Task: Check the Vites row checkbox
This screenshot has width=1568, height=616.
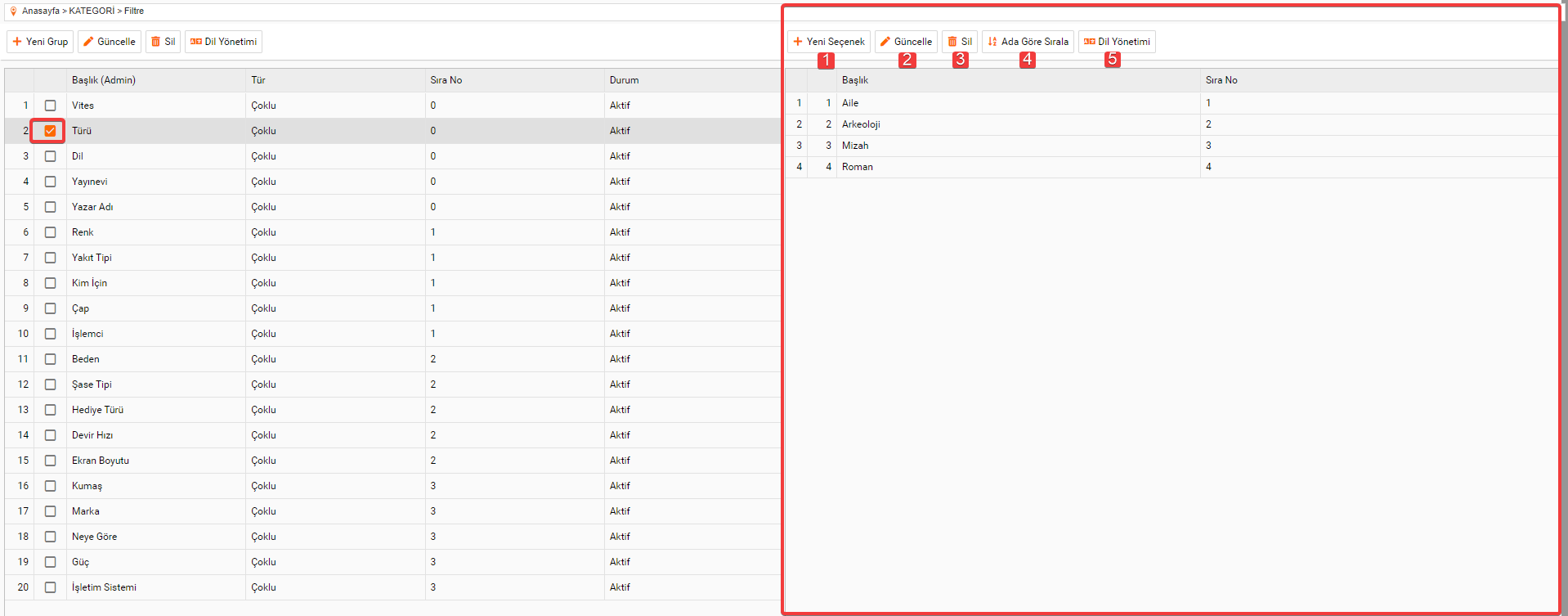Action: [x=51, y=106]
